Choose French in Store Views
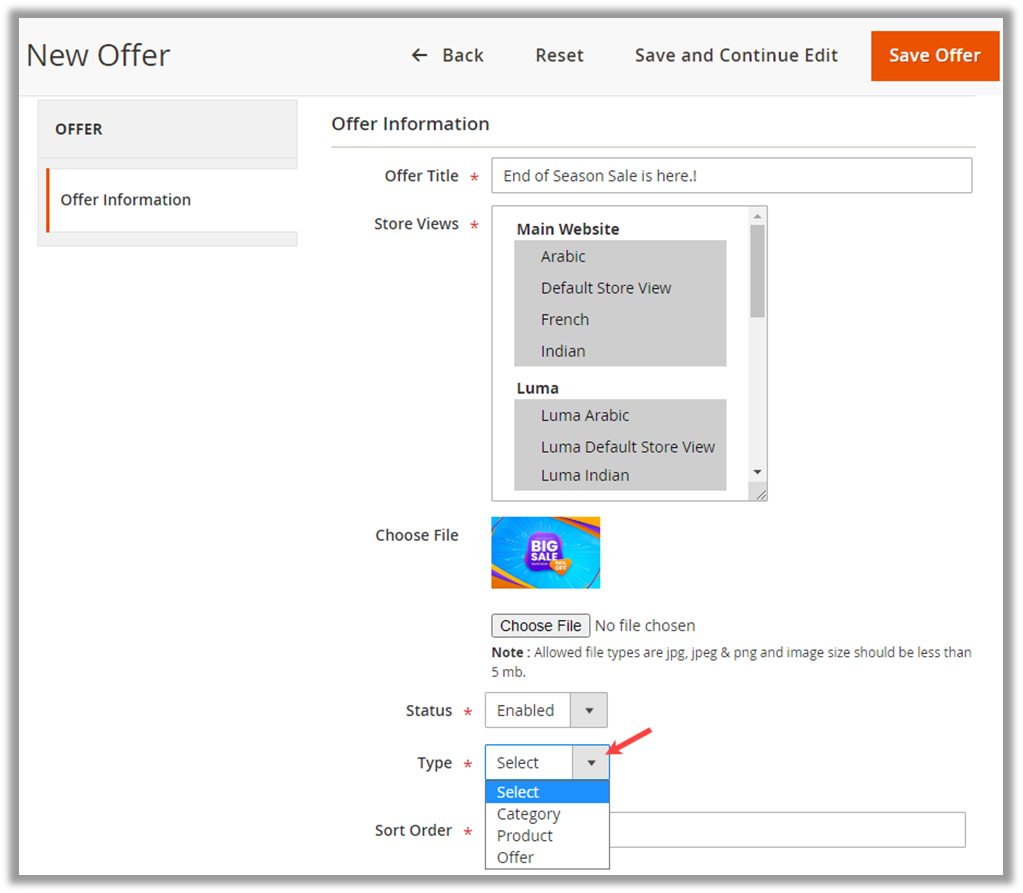Viewport: 1023px width, 893px height. (565, 320)
